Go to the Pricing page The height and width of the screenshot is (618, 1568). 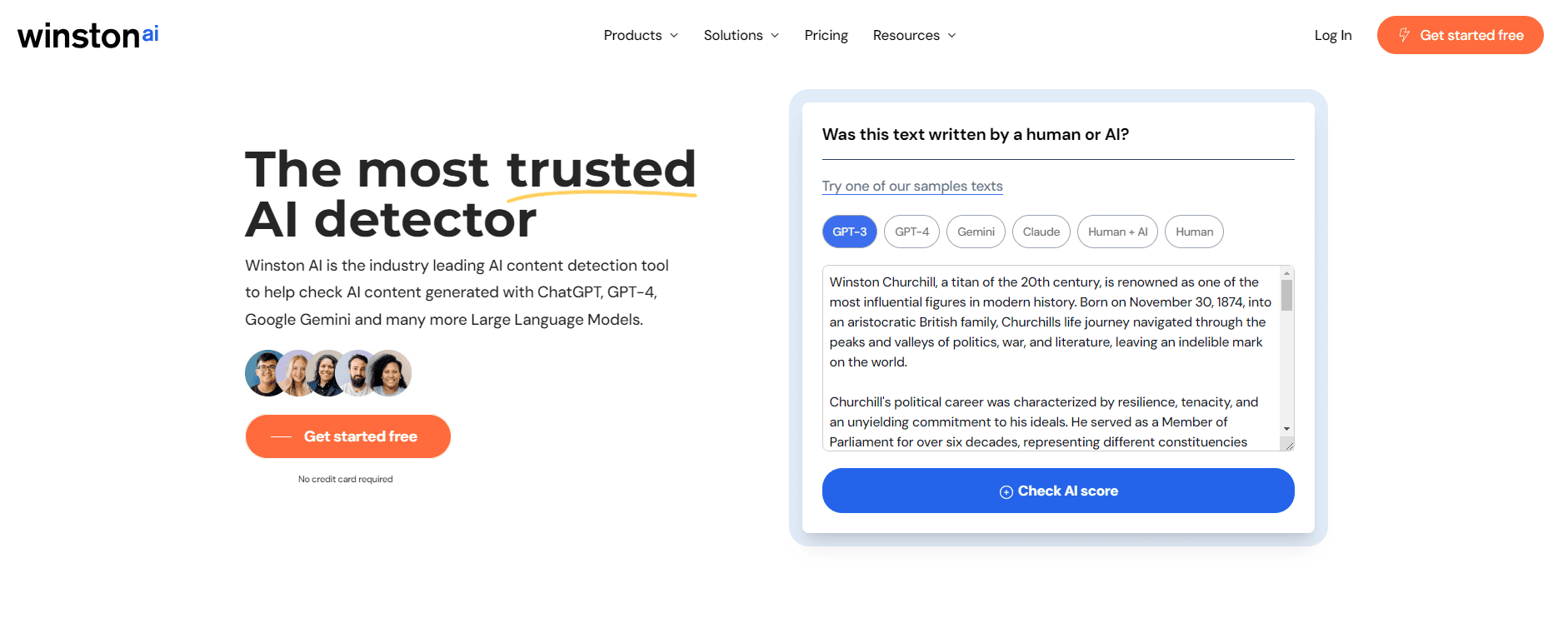point(826,35)
